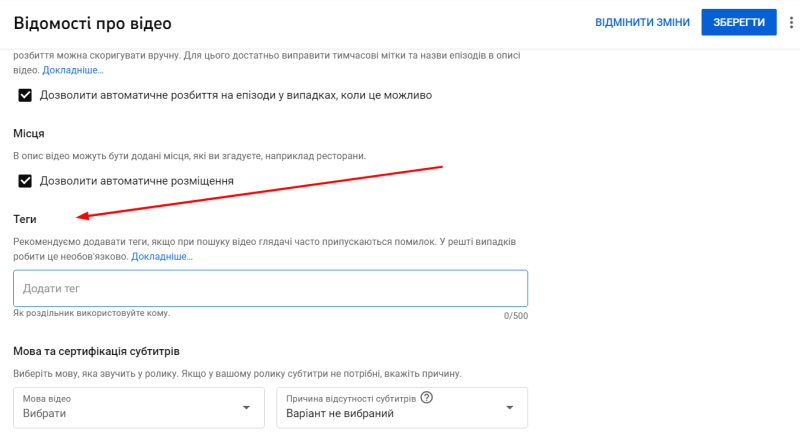Open the three-dot more options menu
Image resolution: width=800 pixels, height=439 pixels.
pyautogui.click(x=791, y=22)
